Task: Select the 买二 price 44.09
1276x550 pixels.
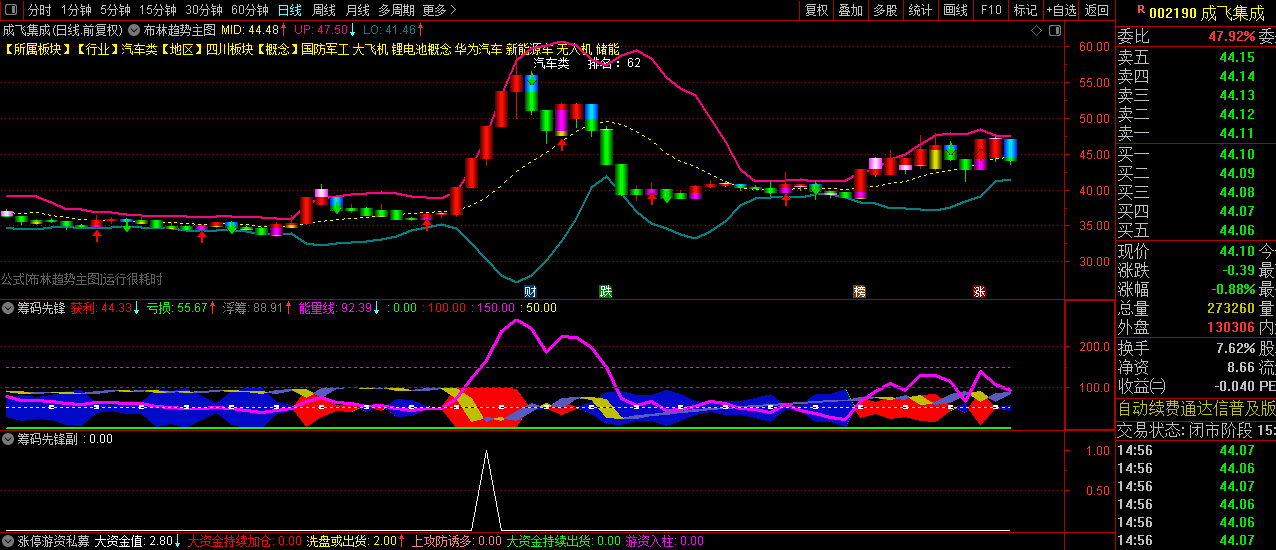Action: [x=1237, y=173]
